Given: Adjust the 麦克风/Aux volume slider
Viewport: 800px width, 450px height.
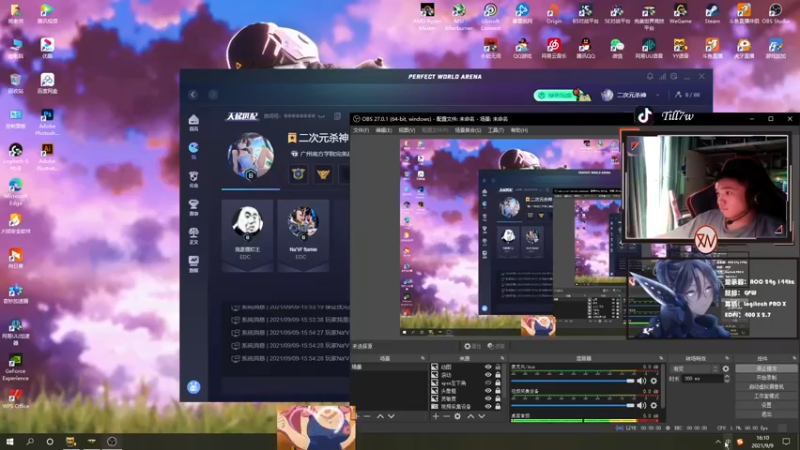Looking at the screenshot, I should tap(572, 381).
